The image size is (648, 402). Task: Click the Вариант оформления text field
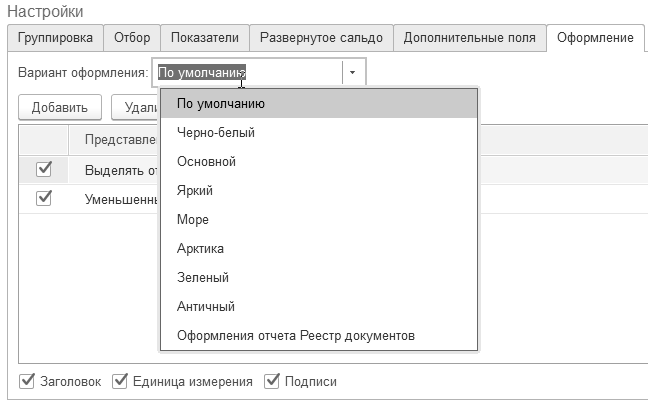247,73
